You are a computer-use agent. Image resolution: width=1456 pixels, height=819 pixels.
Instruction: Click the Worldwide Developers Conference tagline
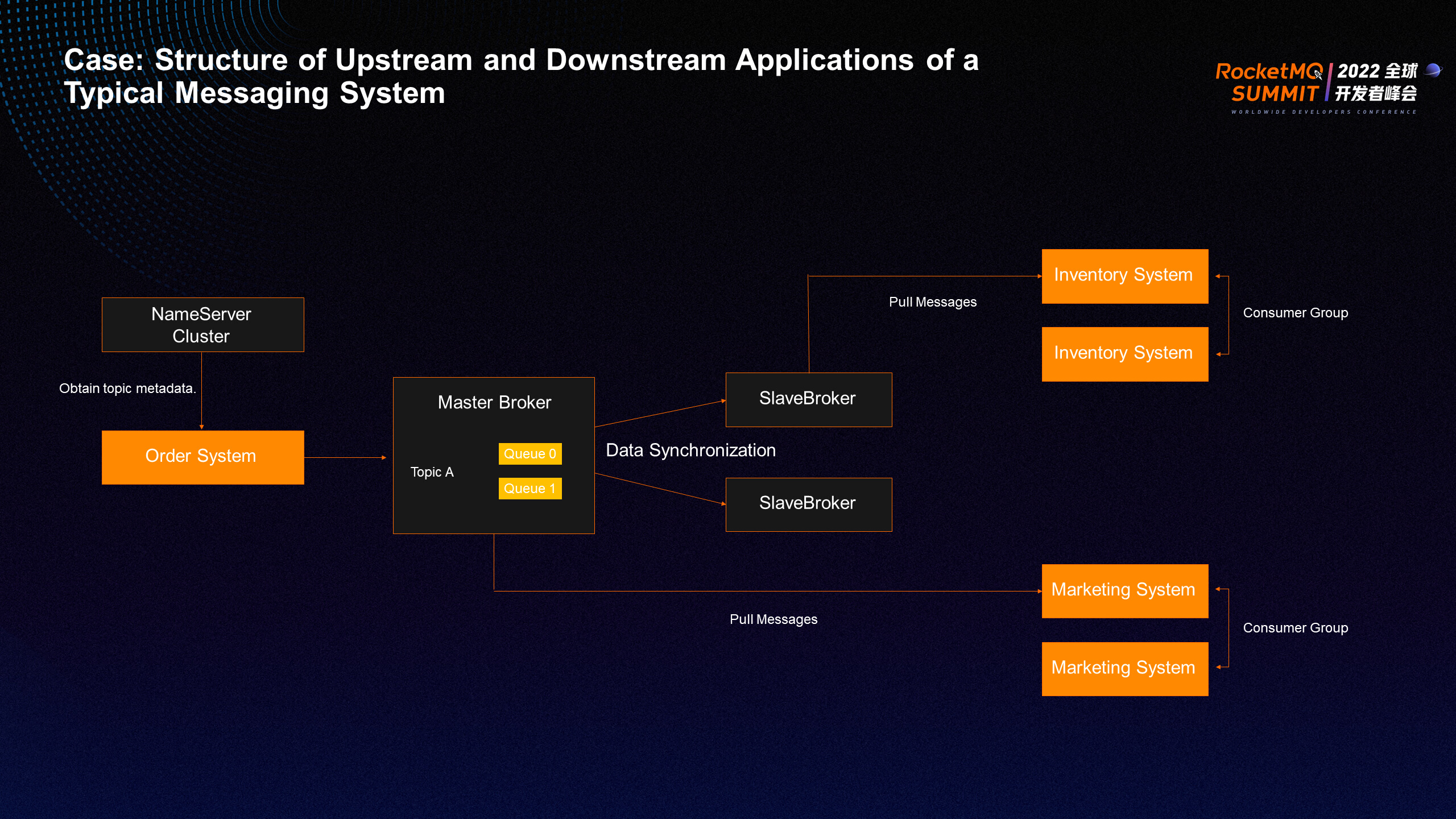click(1323, 112)
